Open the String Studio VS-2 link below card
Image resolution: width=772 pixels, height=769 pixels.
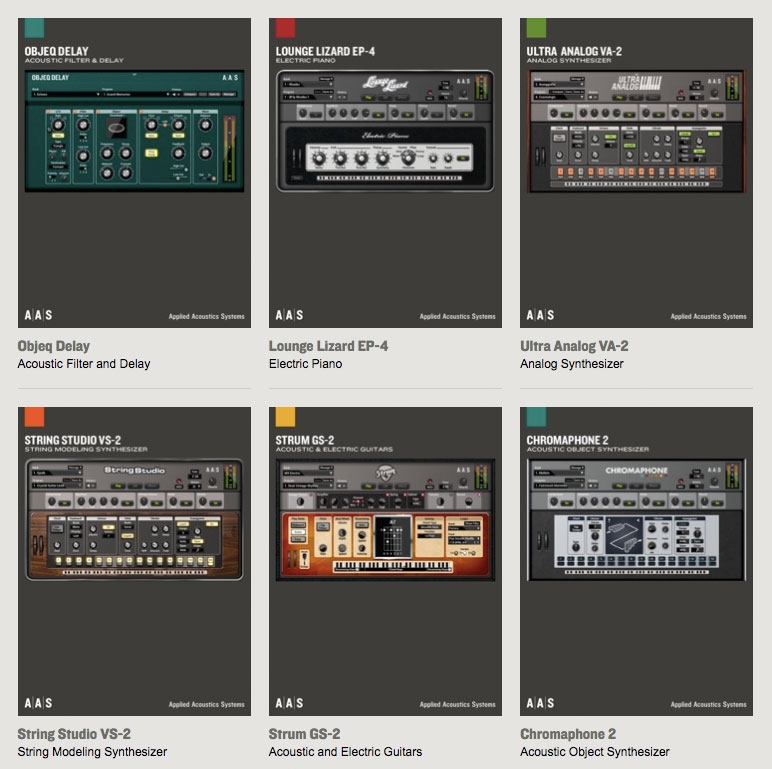tap(74, 734)
